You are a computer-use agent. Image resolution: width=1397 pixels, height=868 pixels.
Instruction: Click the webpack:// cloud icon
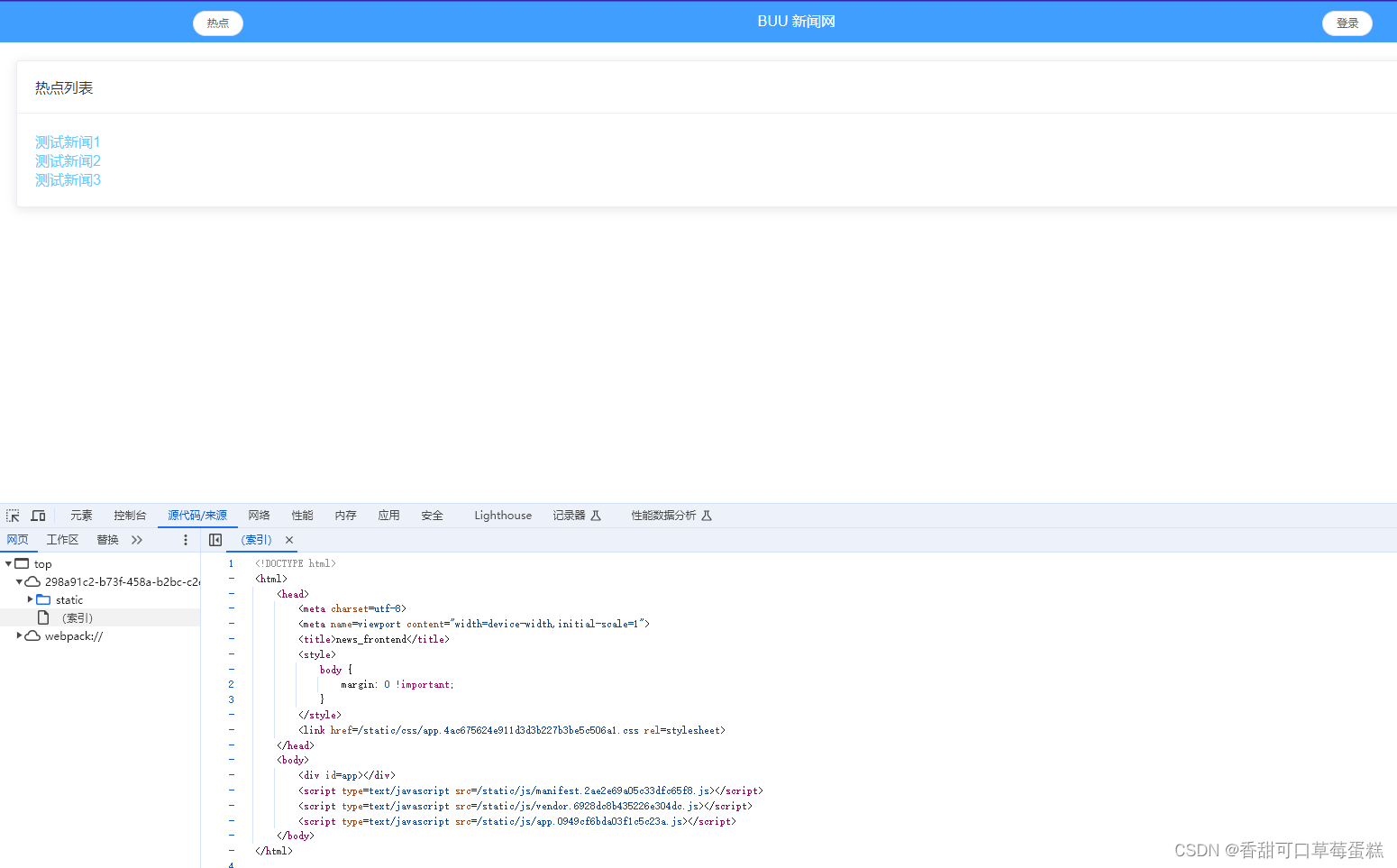(32, 635)
